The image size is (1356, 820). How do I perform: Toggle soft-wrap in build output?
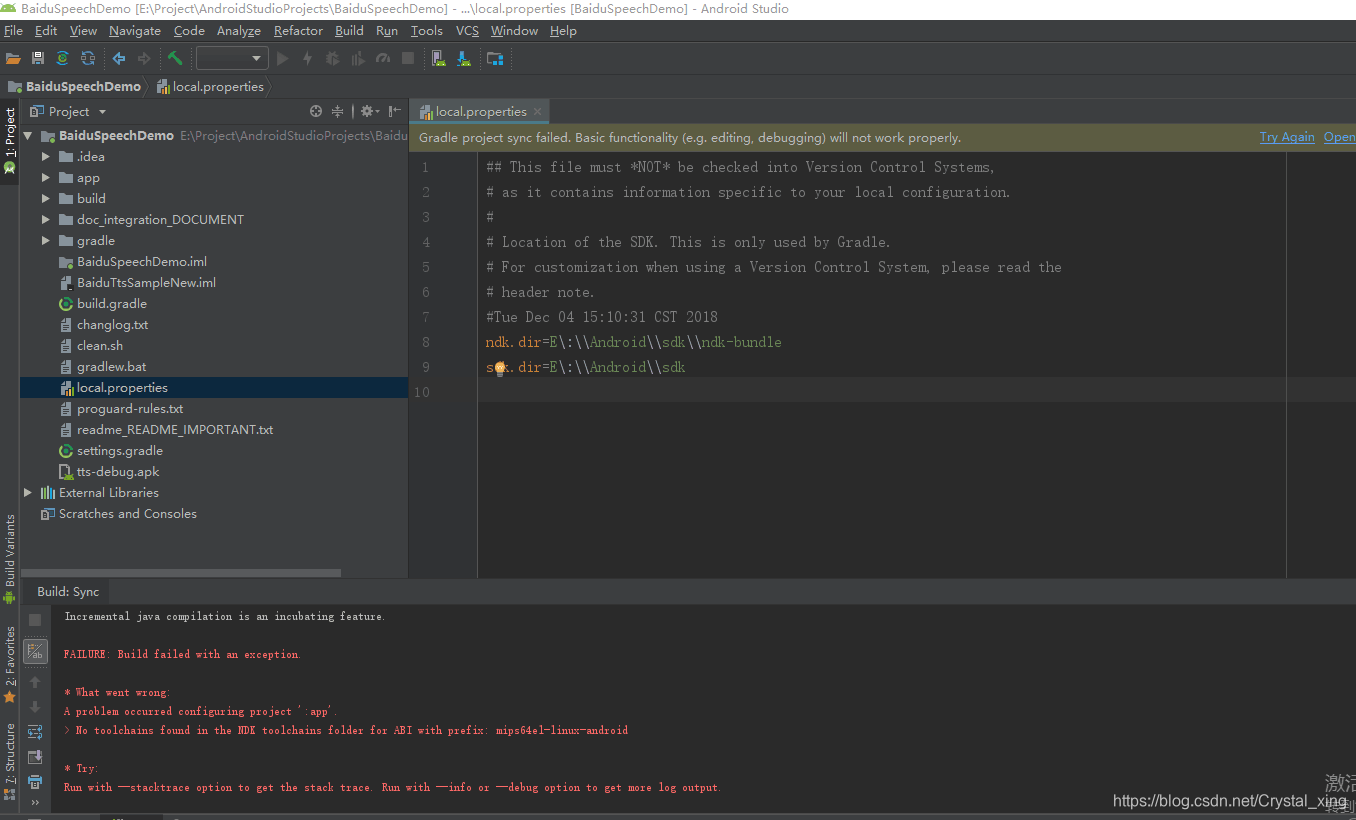click(35, 732)
